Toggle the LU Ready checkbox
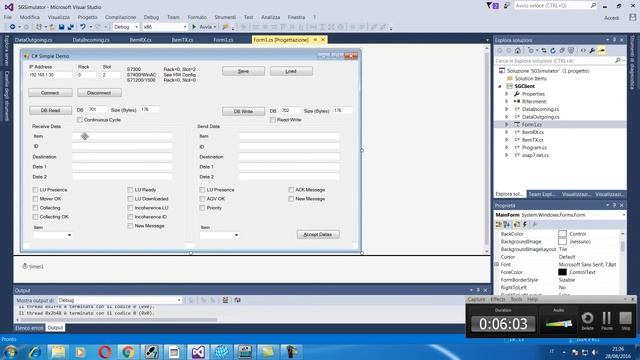Image resolution: width=640 pixels, height=360 pixels. pos(130,190)
